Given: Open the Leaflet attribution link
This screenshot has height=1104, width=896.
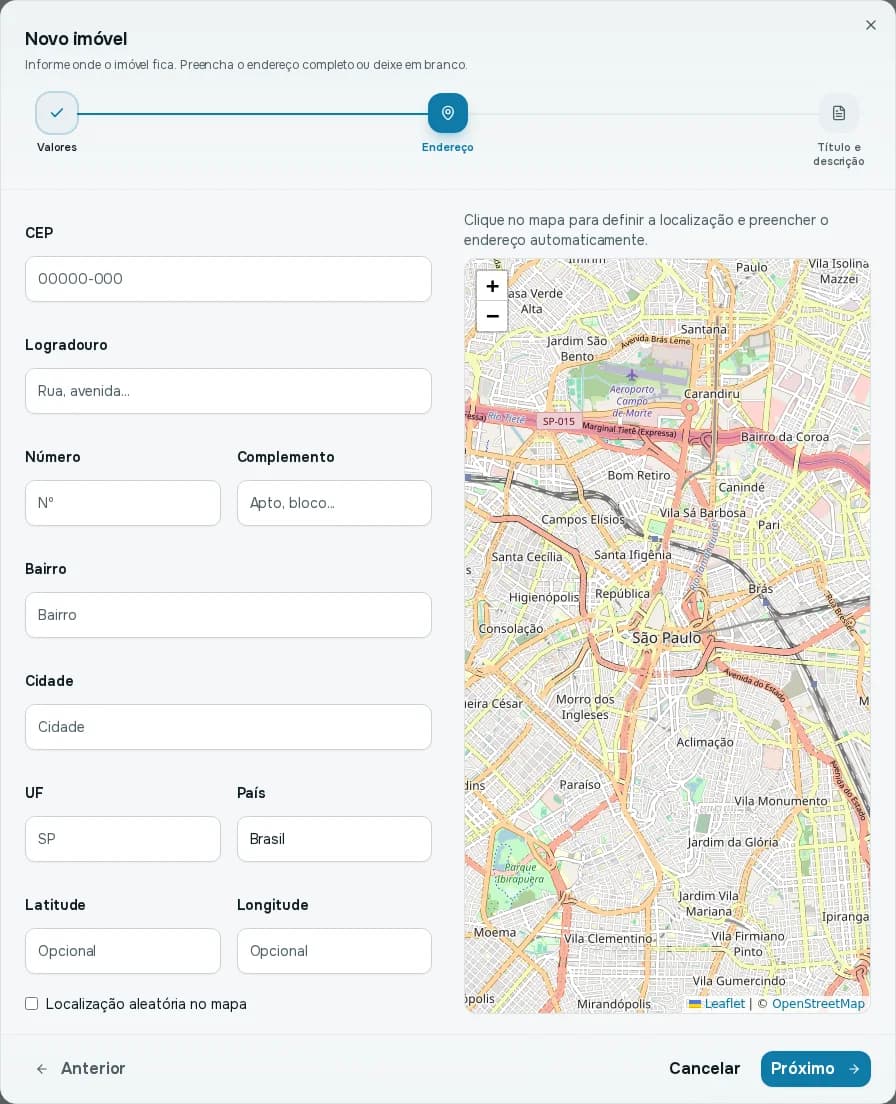Looking at the screenshot, I should pos(717,1003).
